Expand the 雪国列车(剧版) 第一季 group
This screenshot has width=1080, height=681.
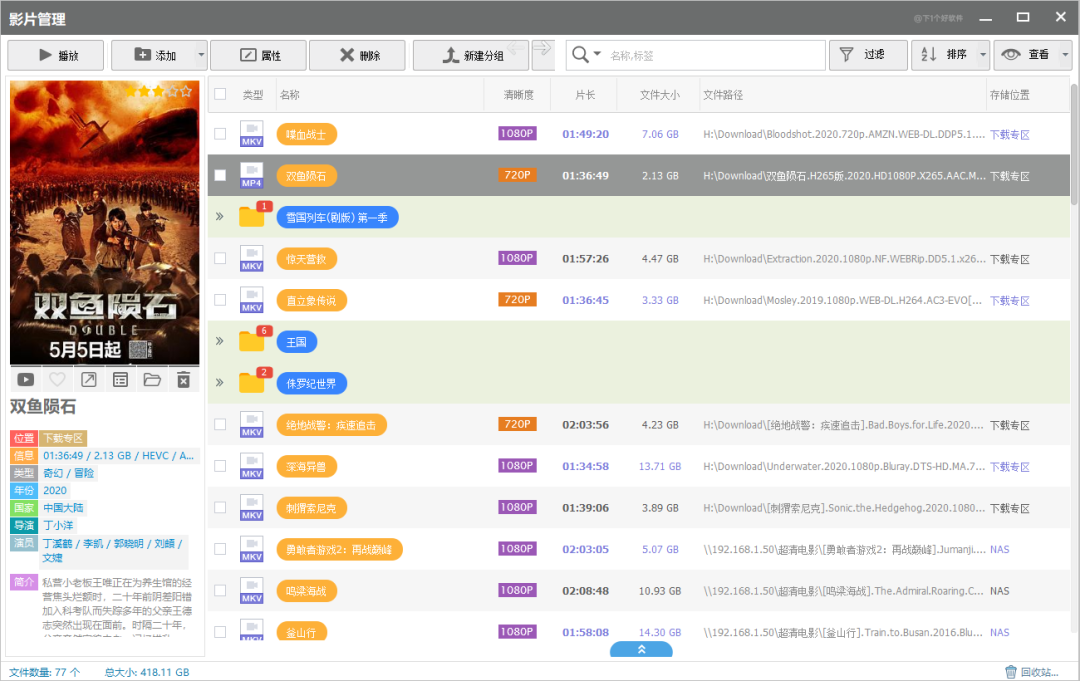point(220,217)
